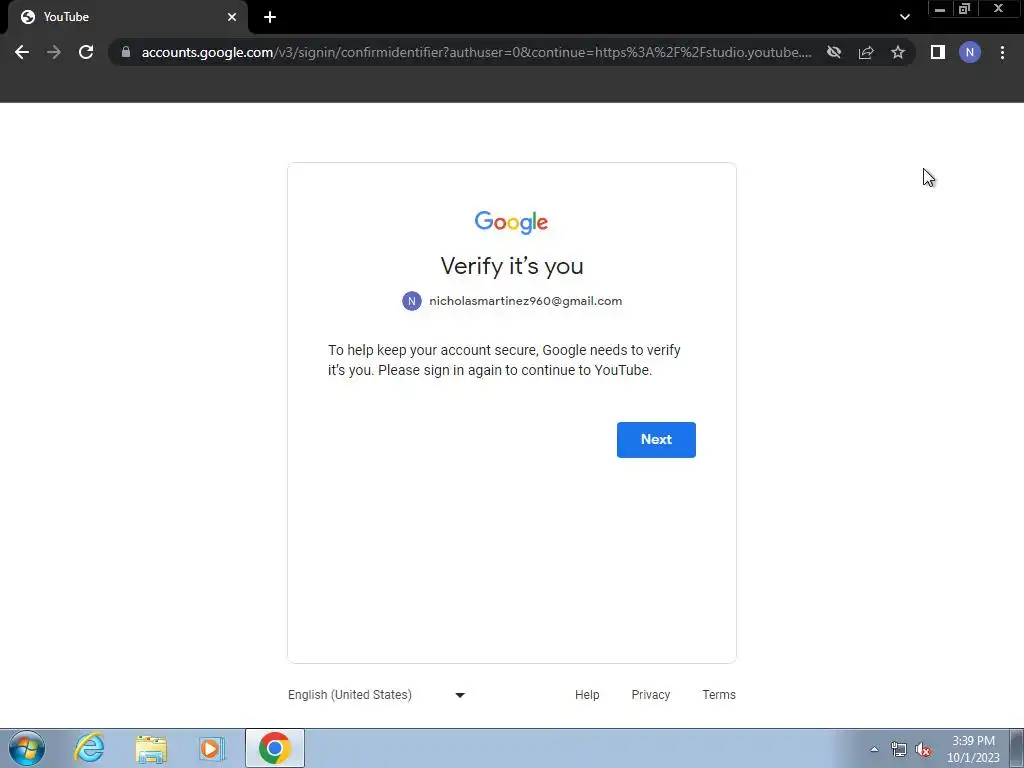Show hidden tray icons arrow
Image resolution: width=1024 pixels, height=768 pixels.
pos(874,749)
